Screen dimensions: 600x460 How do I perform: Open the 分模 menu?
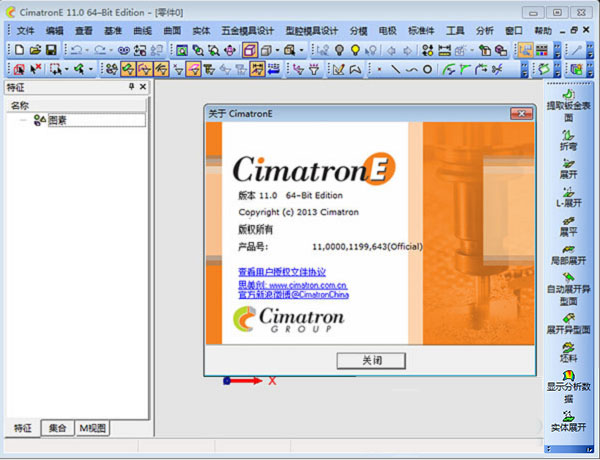(x=359, y=31)
